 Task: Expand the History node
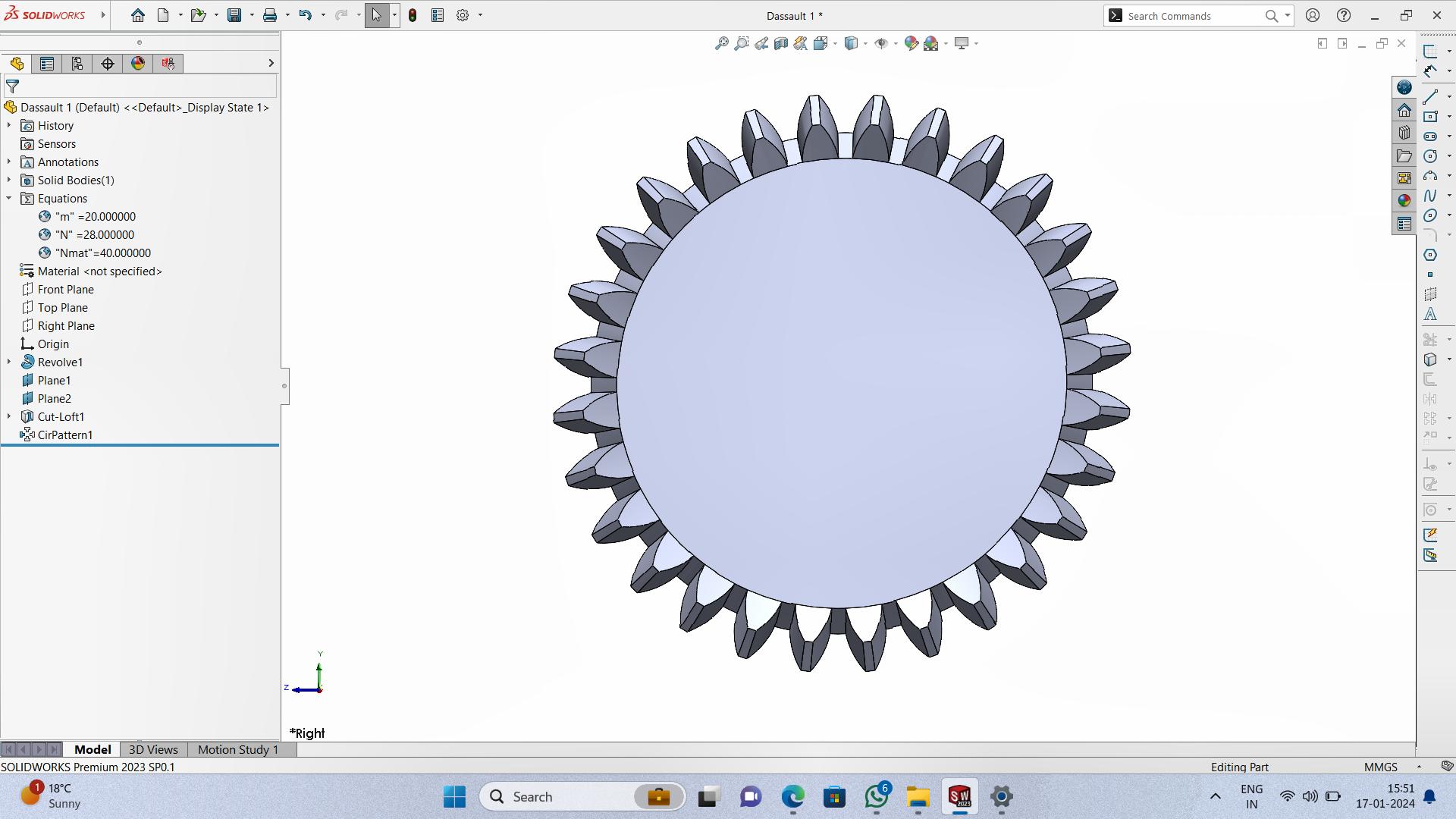(x=9, y=125)
